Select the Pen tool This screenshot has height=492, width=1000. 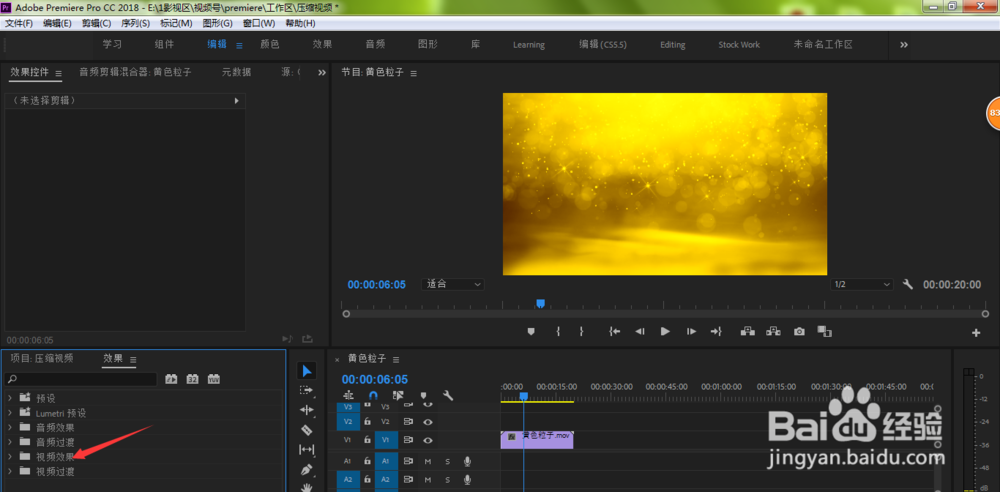[x=307, y=470]
